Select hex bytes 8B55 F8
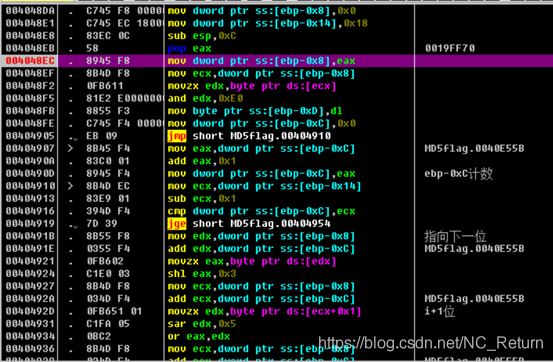Screen dimensions: 553x362 pos(108,236)
